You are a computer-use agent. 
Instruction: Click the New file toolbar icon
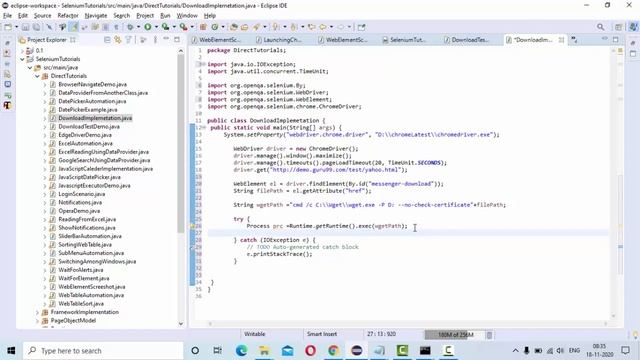[x=8, y=27]
